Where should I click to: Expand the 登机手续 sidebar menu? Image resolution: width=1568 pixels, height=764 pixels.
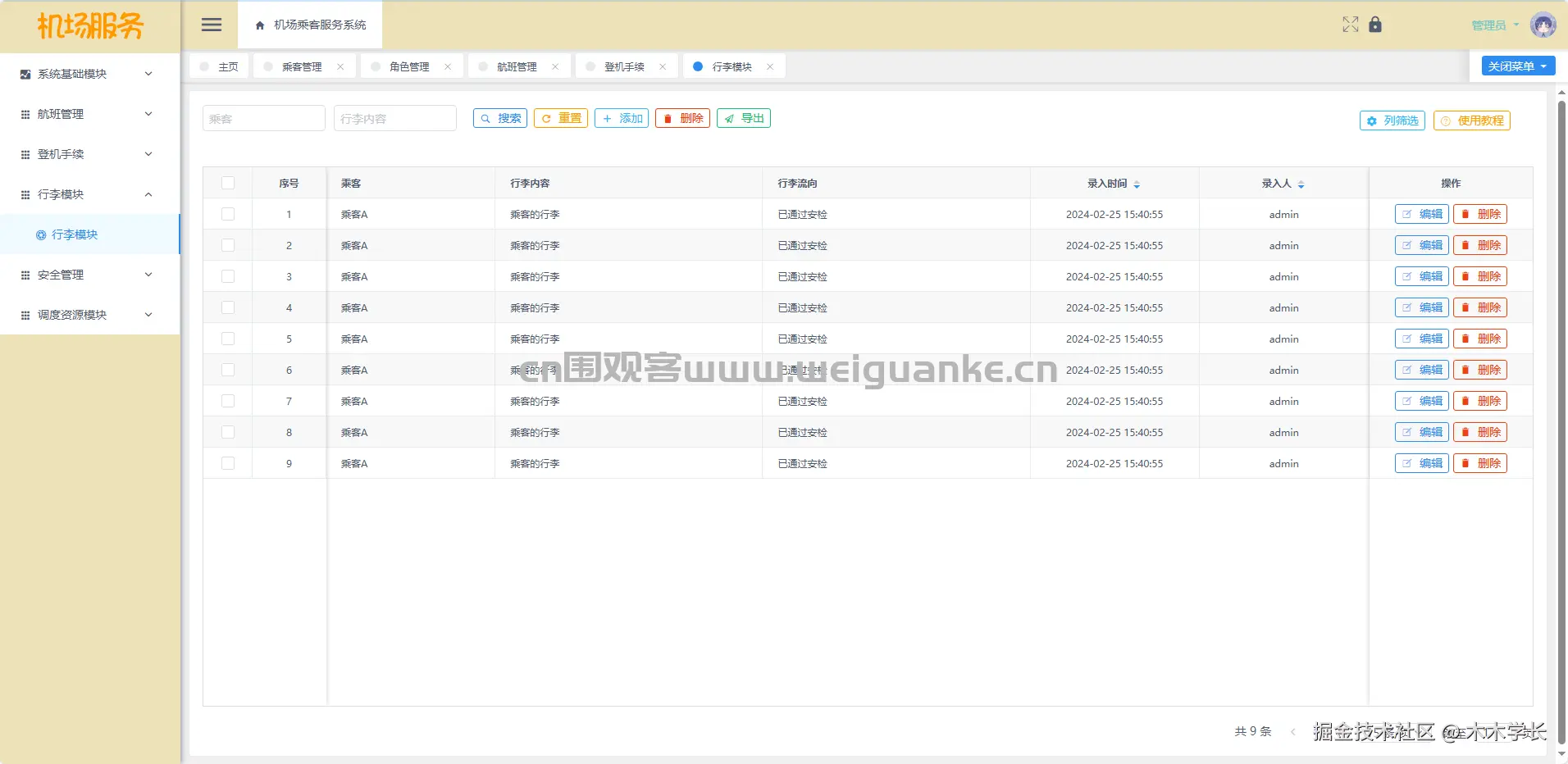[90, 154]
